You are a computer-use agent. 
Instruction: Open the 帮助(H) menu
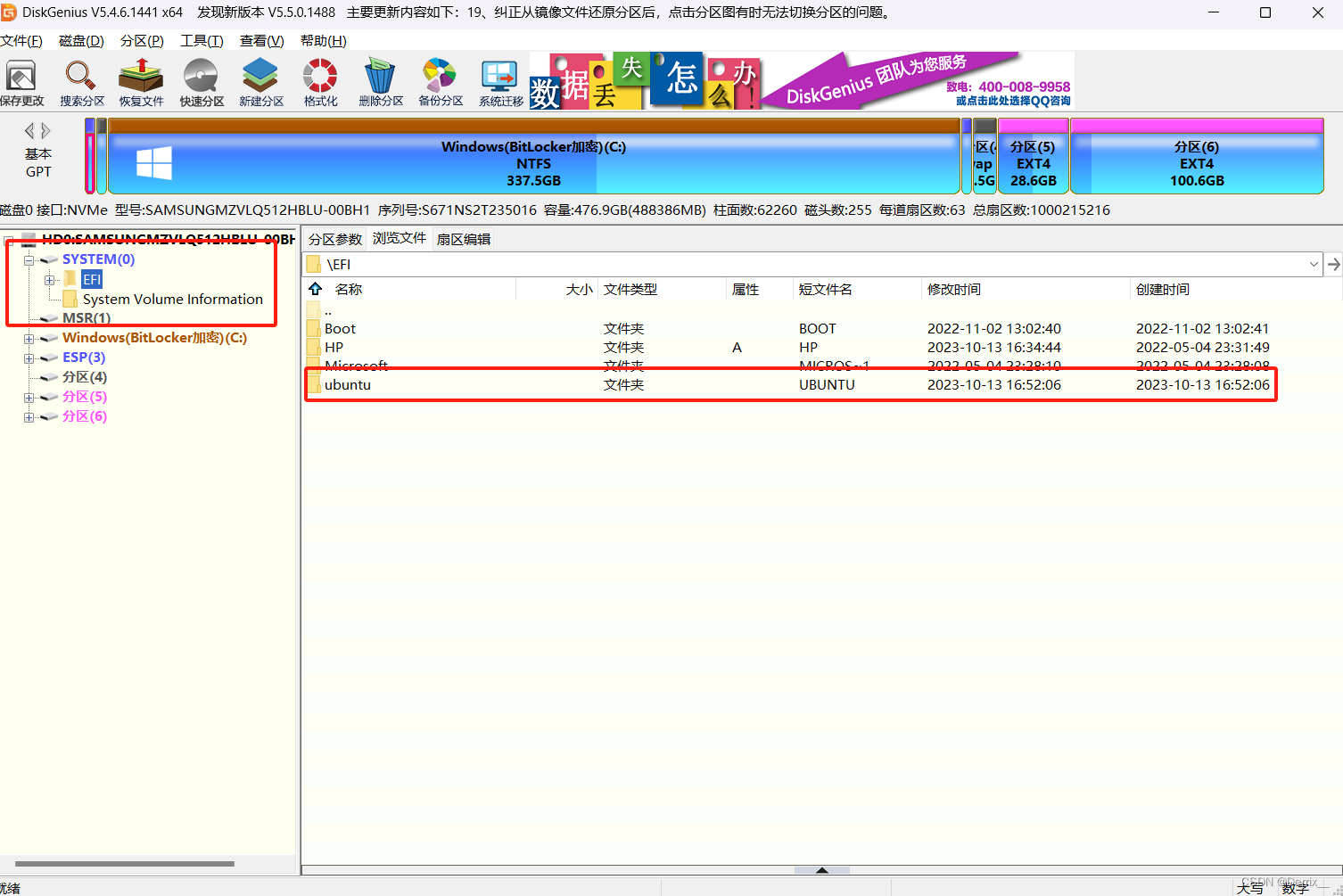[x=323, y=41]
